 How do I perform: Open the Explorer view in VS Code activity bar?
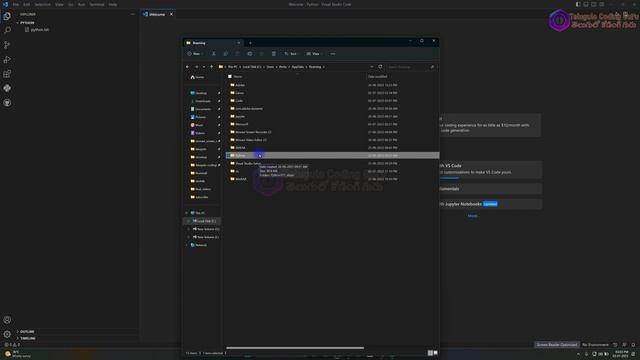coord(7,16)
